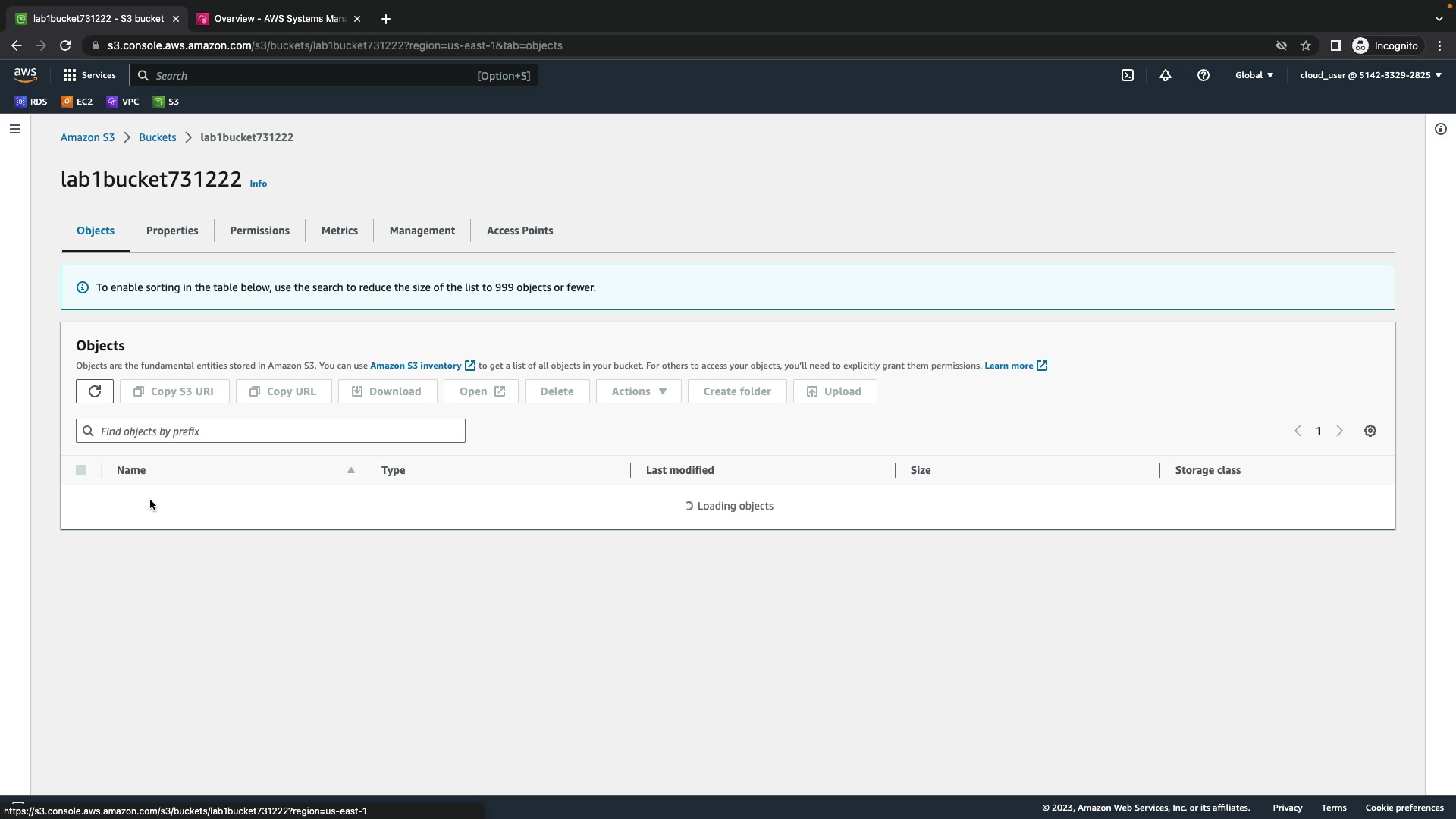Click the help question mark icon

coord(1203,75)
